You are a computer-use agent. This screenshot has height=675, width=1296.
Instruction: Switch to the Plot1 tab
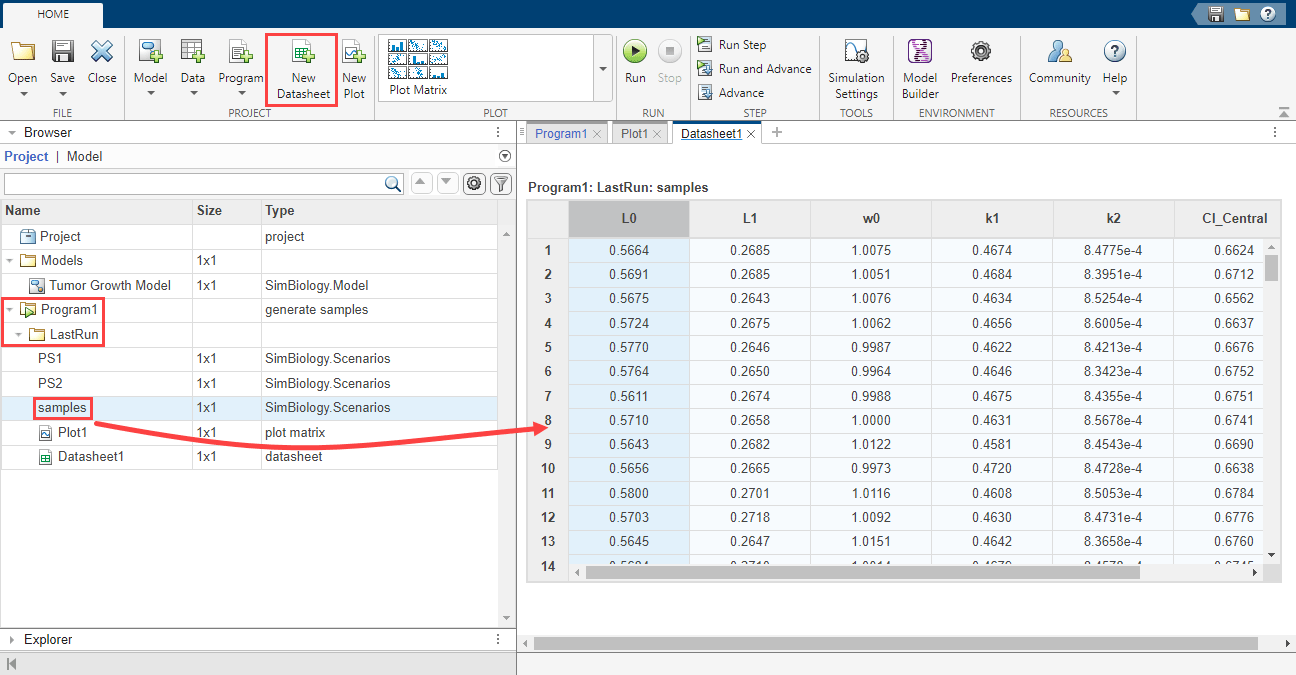(634, 133)
